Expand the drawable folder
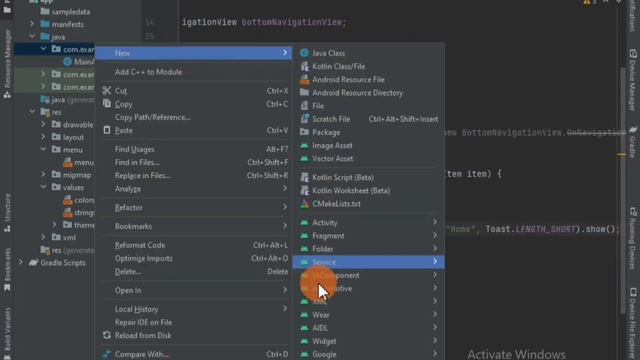 43,124
